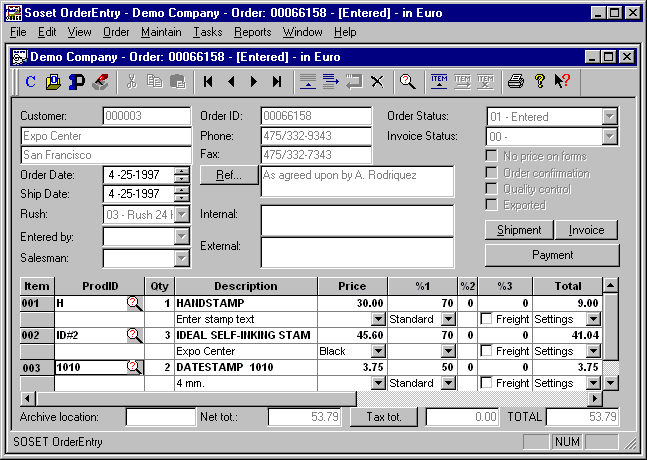The height and width of the screenshot is (460, 647).
Task: Expand the Black color dropdown for item 002
Action: click(377, 351)
